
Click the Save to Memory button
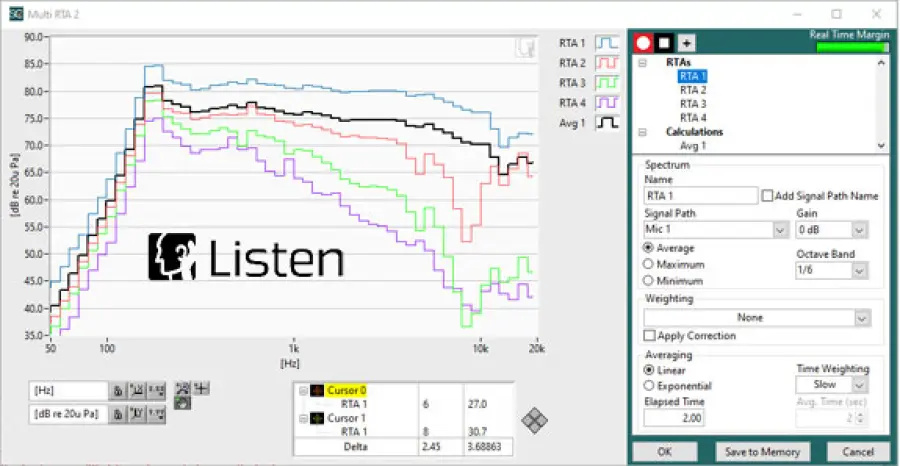point(763,451)
